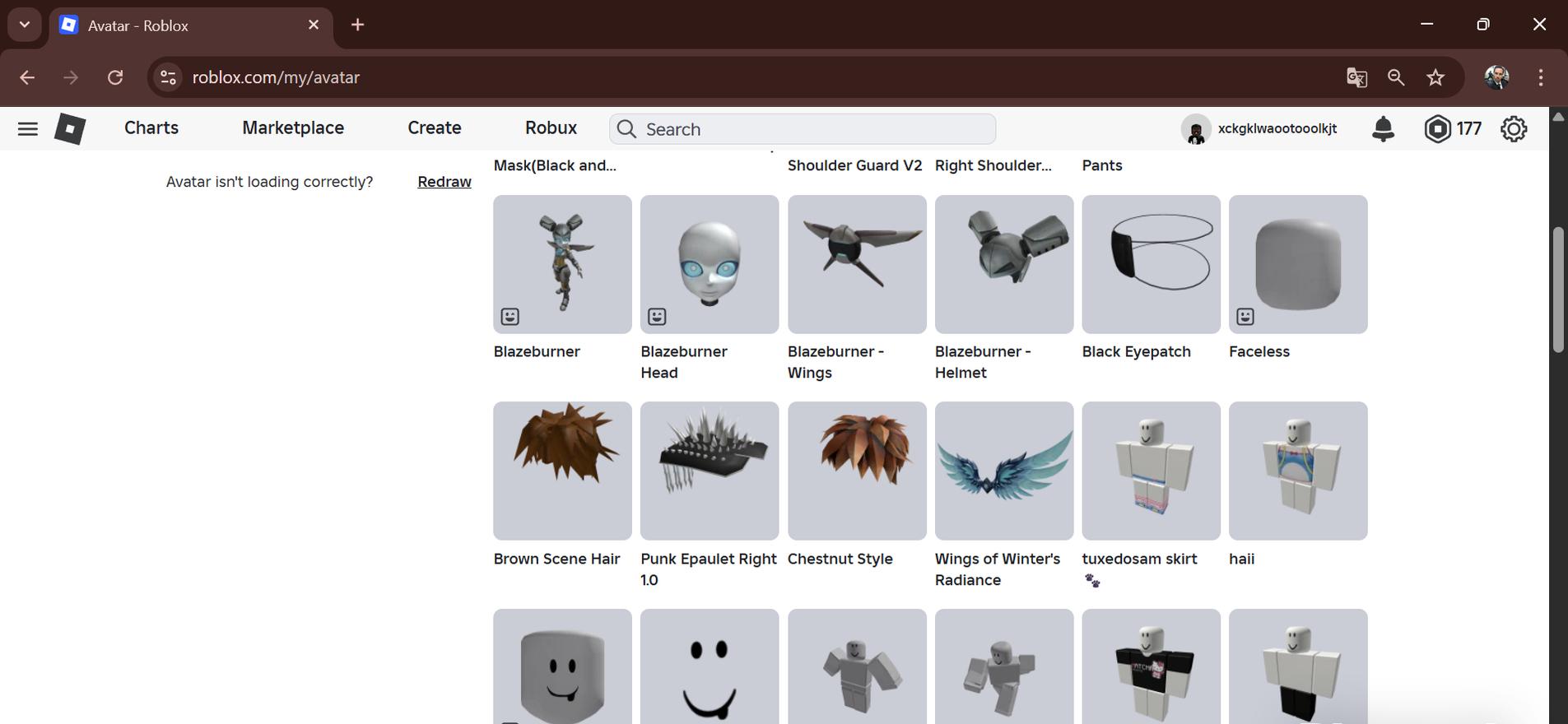Toggle the Blazeburner Head item on avatar
The width and height of the screenshot is (1568, 724).
709,264
